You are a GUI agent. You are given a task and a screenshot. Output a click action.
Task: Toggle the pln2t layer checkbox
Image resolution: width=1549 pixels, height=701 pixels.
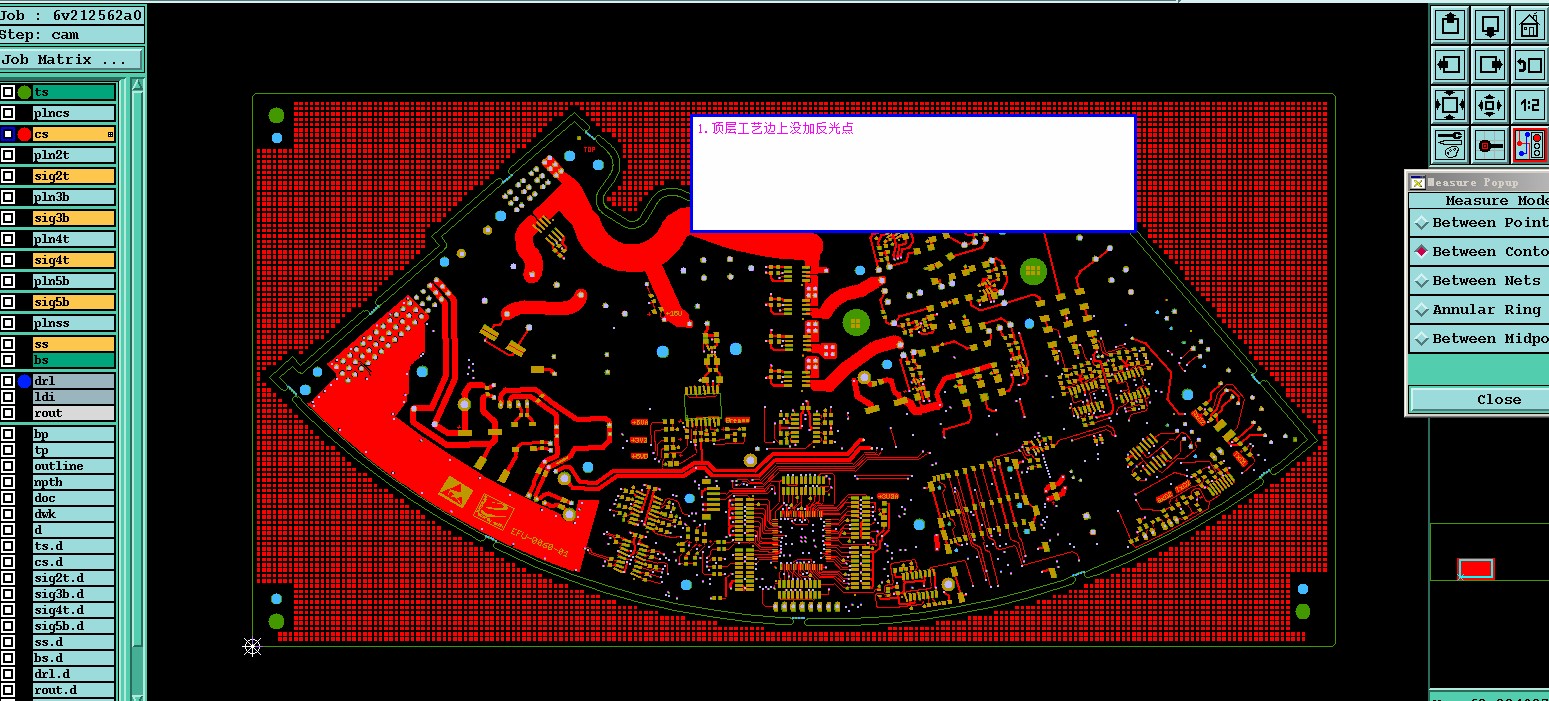(8, 155)
